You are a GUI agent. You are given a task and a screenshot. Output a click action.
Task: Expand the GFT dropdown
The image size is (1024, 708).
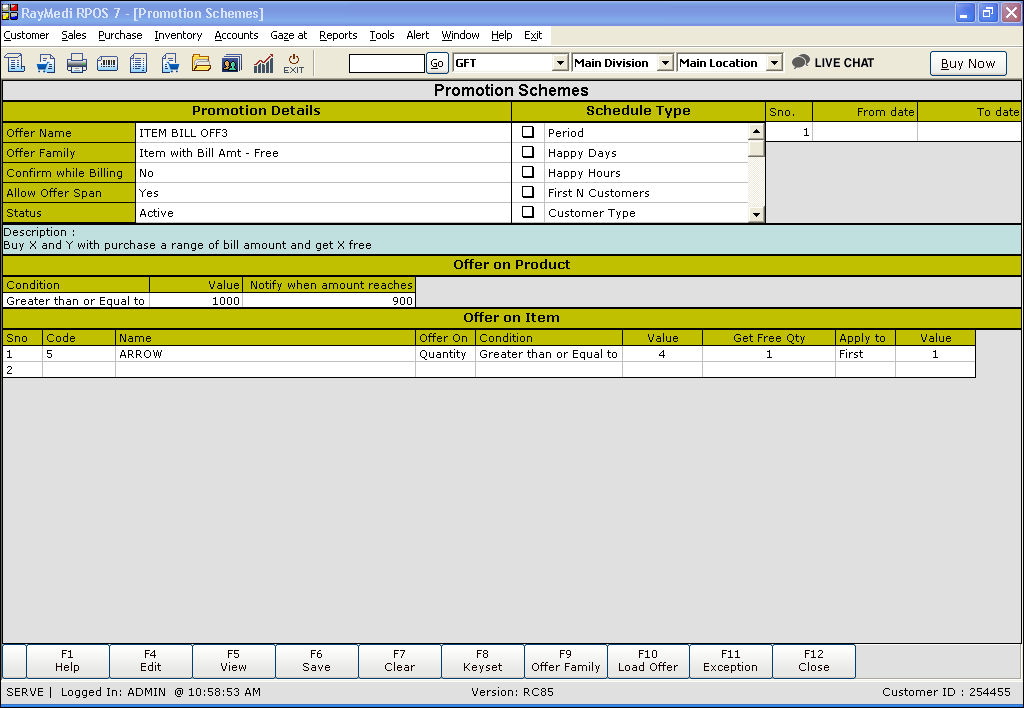(x=560, y=63)
